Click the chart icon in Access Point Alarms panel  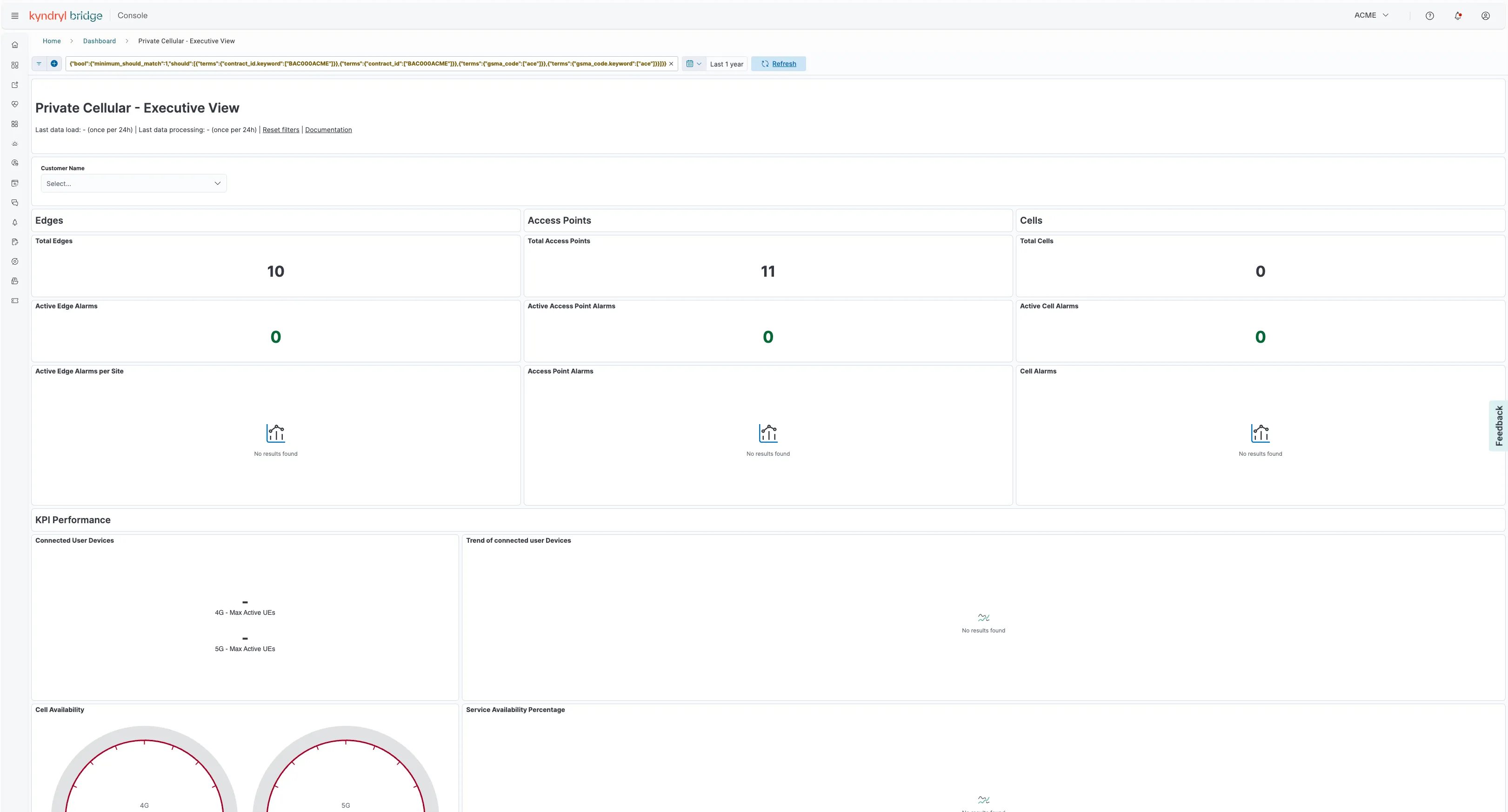(768, 433)
